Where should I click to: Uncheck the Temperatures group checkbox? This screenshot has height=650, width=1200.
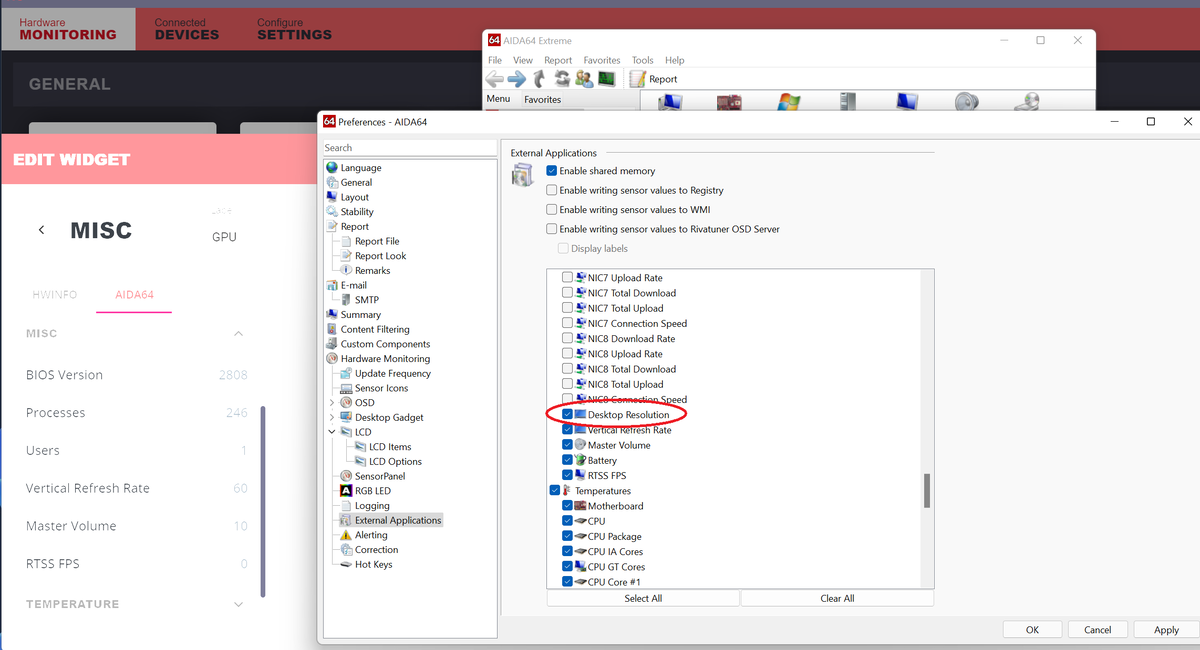[x=554, y=491]
